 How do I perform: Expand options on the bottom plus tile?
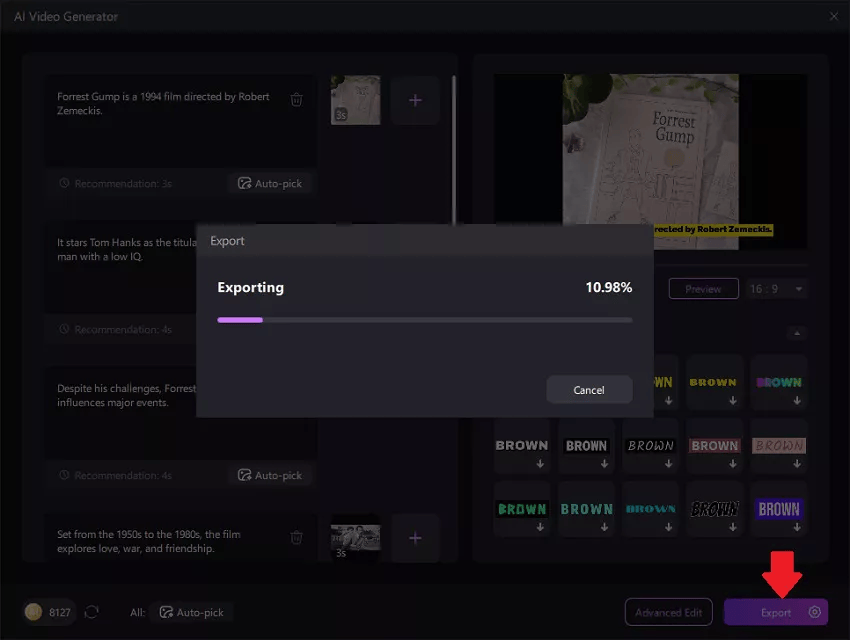point(415,538)
